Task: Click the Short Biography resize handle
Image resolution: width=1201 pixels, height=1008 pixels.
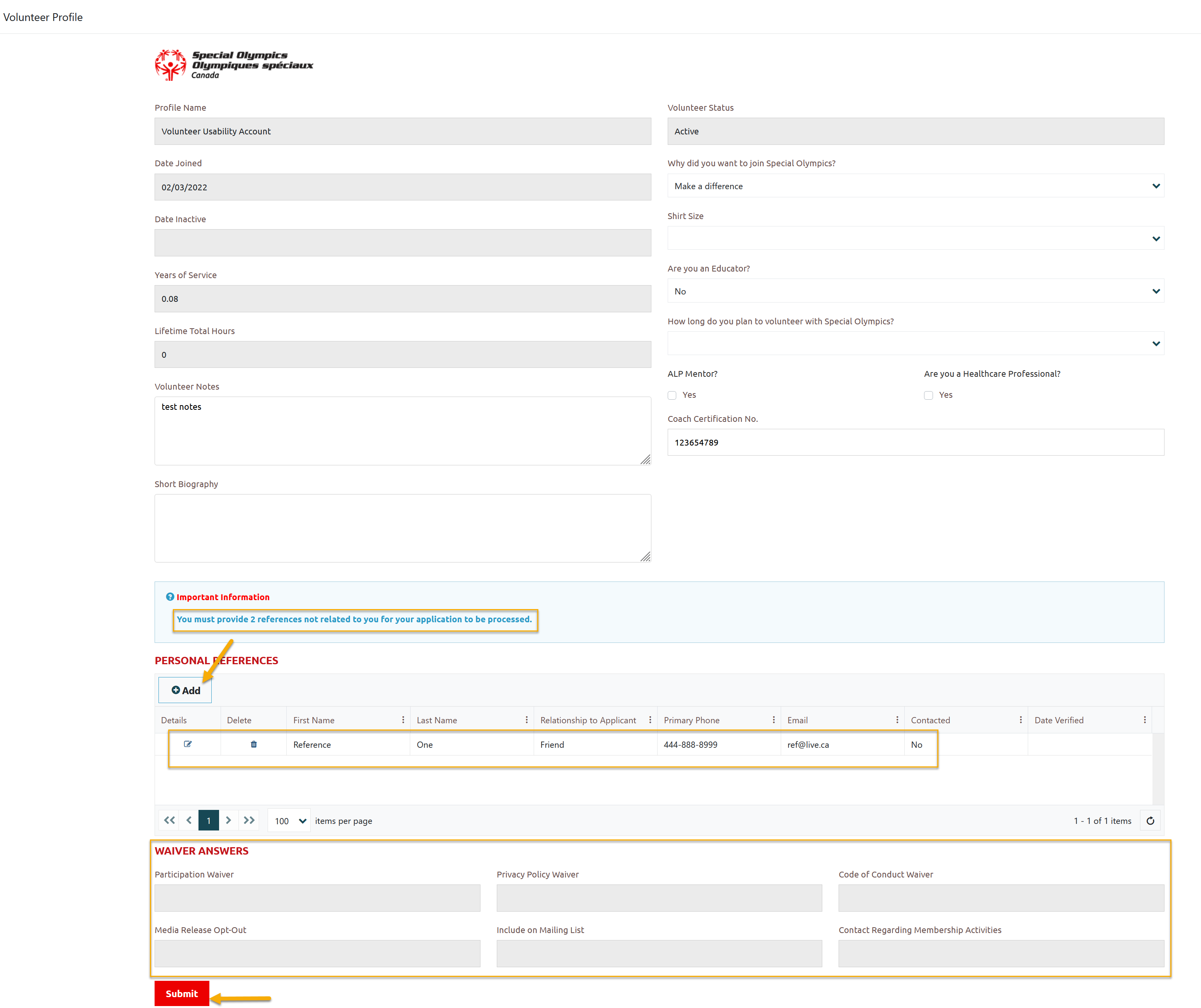Action: [646, 557]
